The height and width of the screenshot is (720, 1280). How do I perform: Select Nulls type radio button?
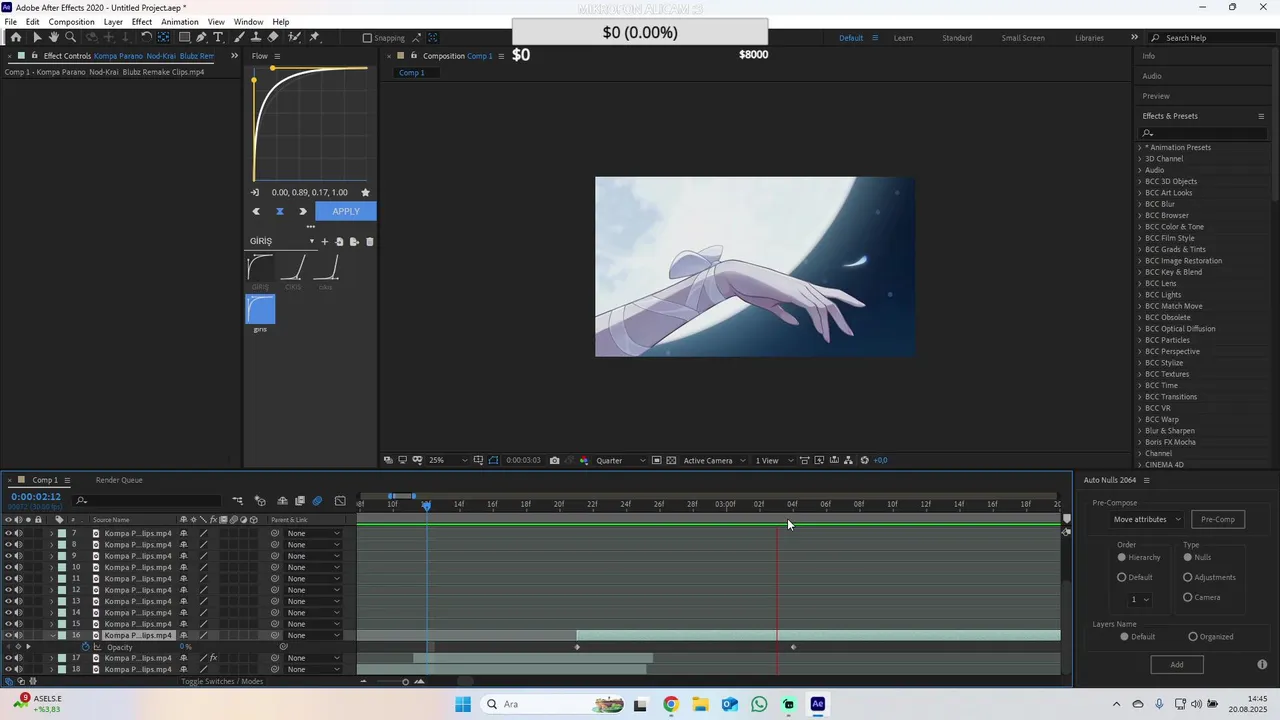click(1188, 557)
